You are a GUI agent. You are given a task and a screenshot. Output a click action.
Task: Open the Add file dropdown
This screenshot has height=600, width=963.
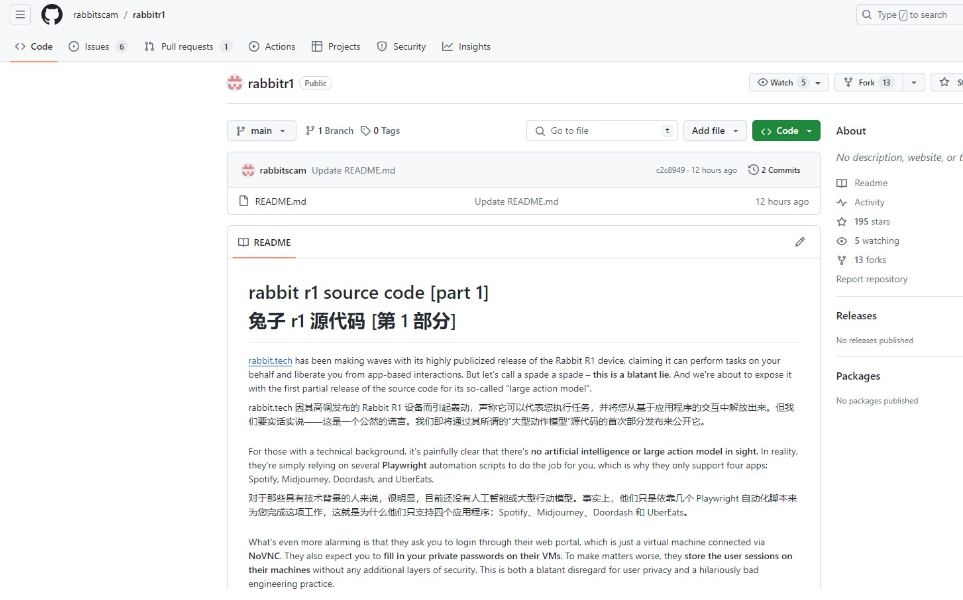715,131
